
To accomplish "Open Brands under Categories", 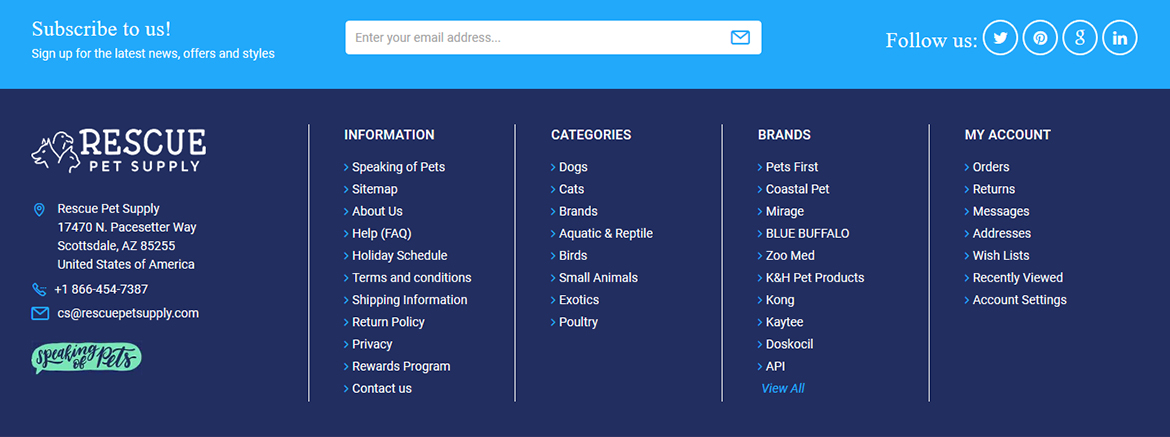I will (x=578, y=211).
